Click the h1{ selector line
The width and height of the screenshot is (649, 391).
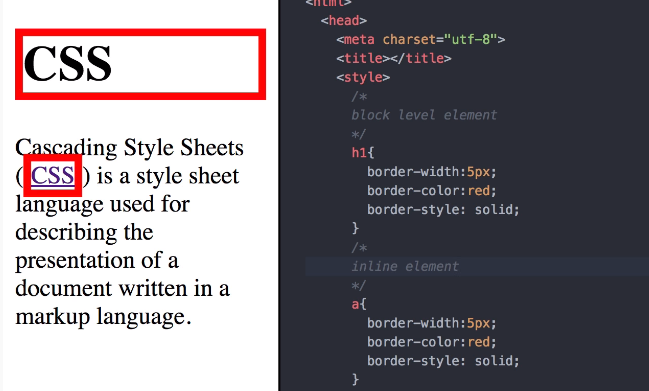(363, 153)
